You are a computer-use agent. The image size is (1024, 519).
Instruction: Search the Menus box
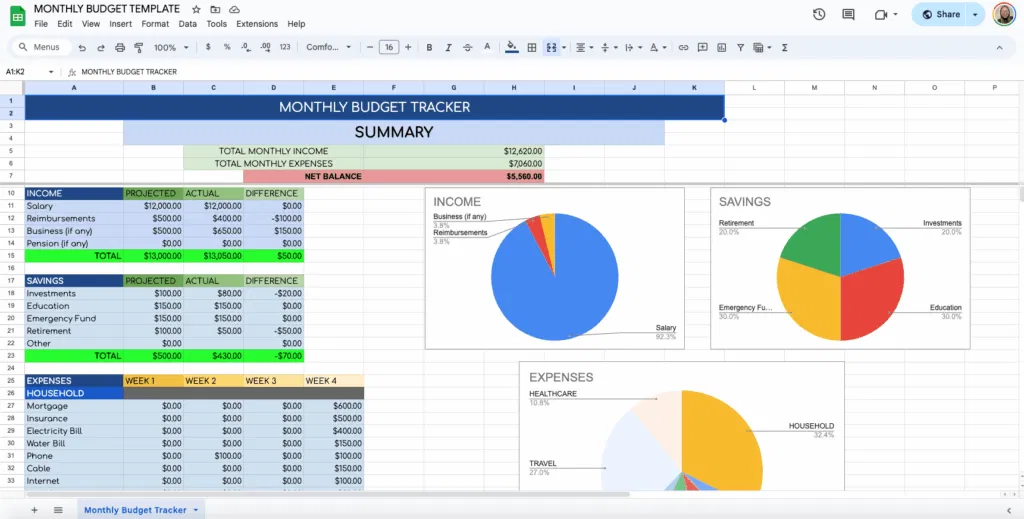(x=42, y=47)
